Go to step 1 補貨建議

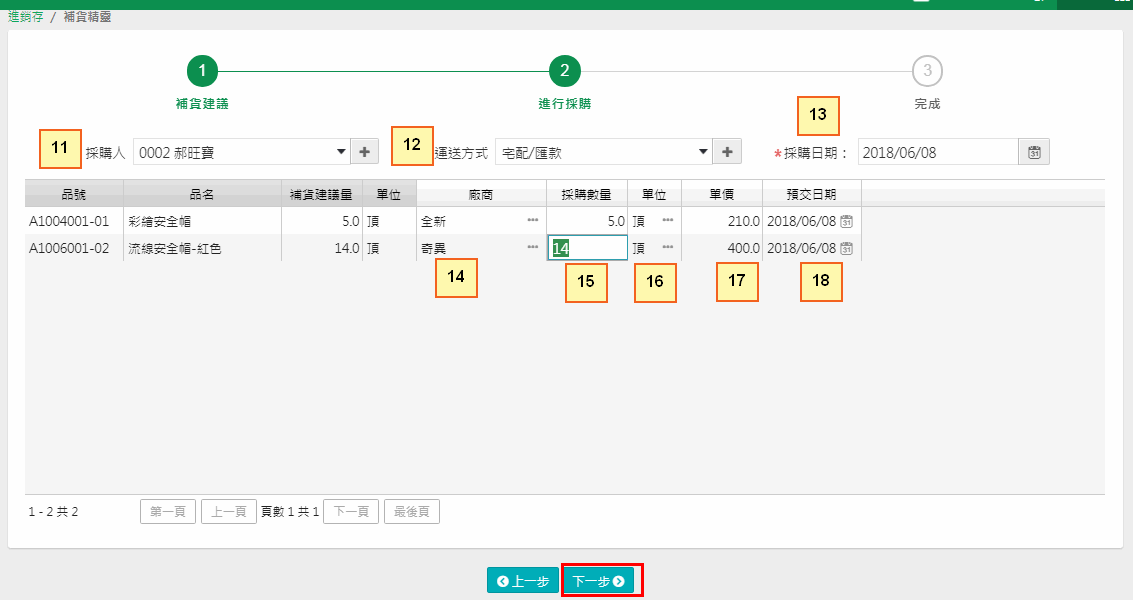tap(202, 71)
